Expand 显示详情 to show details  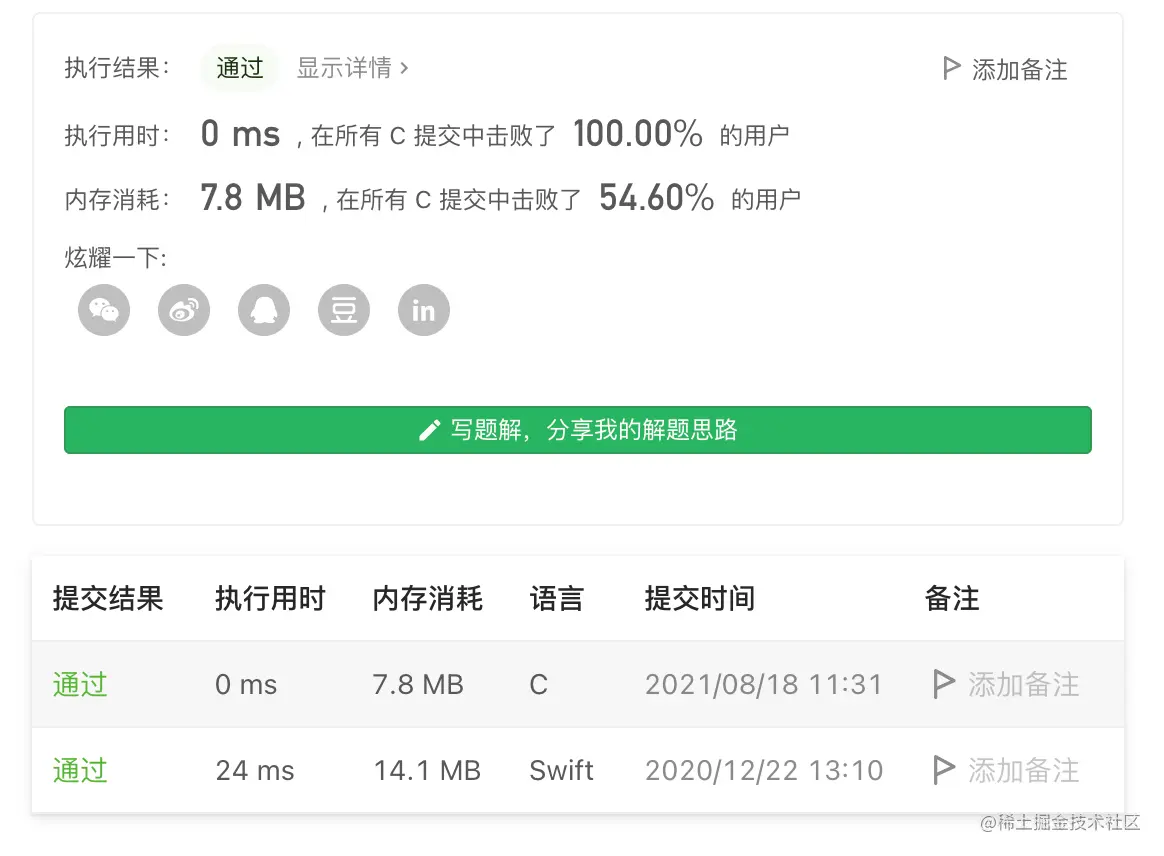tap(352, 68)
